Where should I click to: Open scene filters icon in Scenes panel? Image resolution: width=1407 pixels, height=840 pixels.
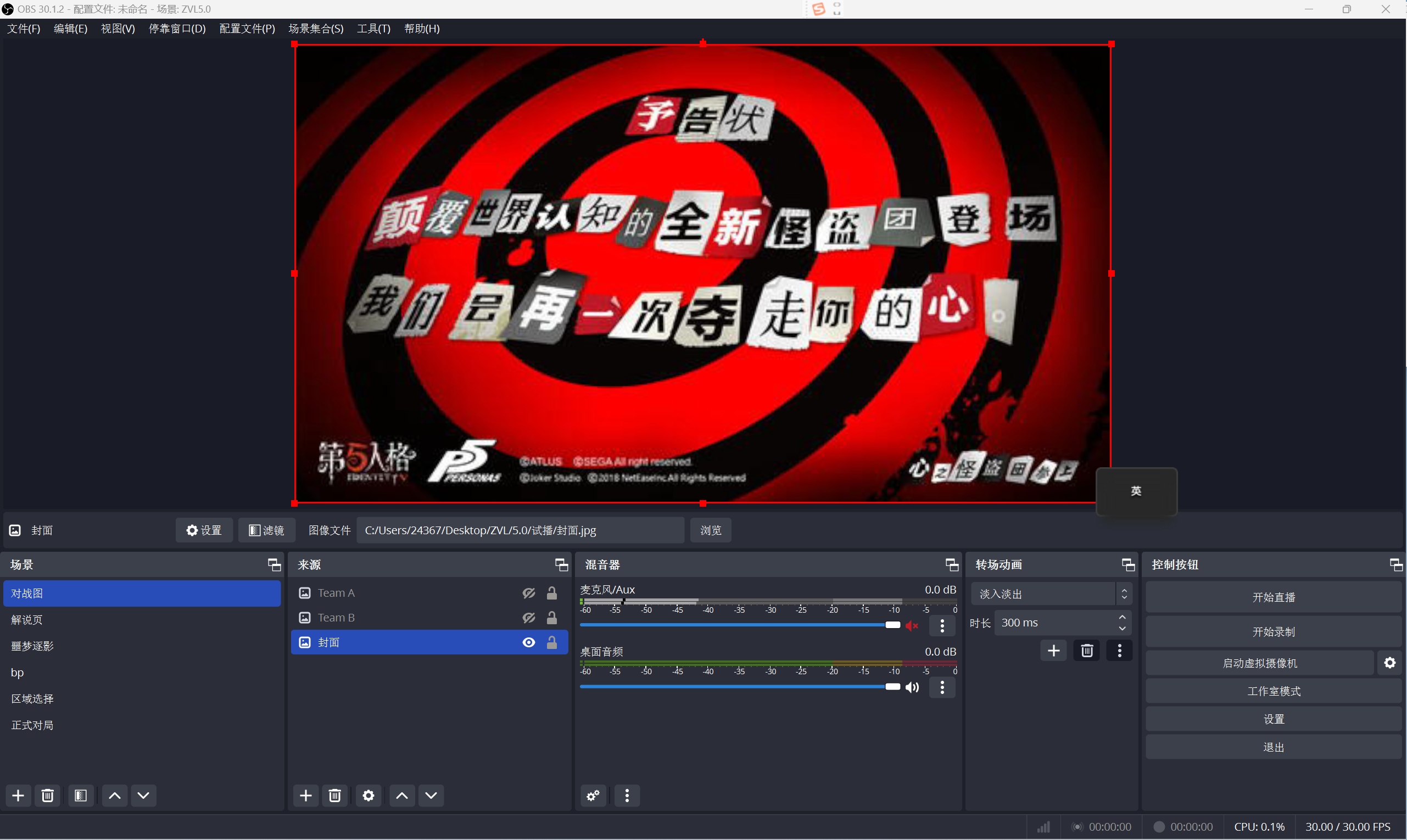tap(80, 796)
